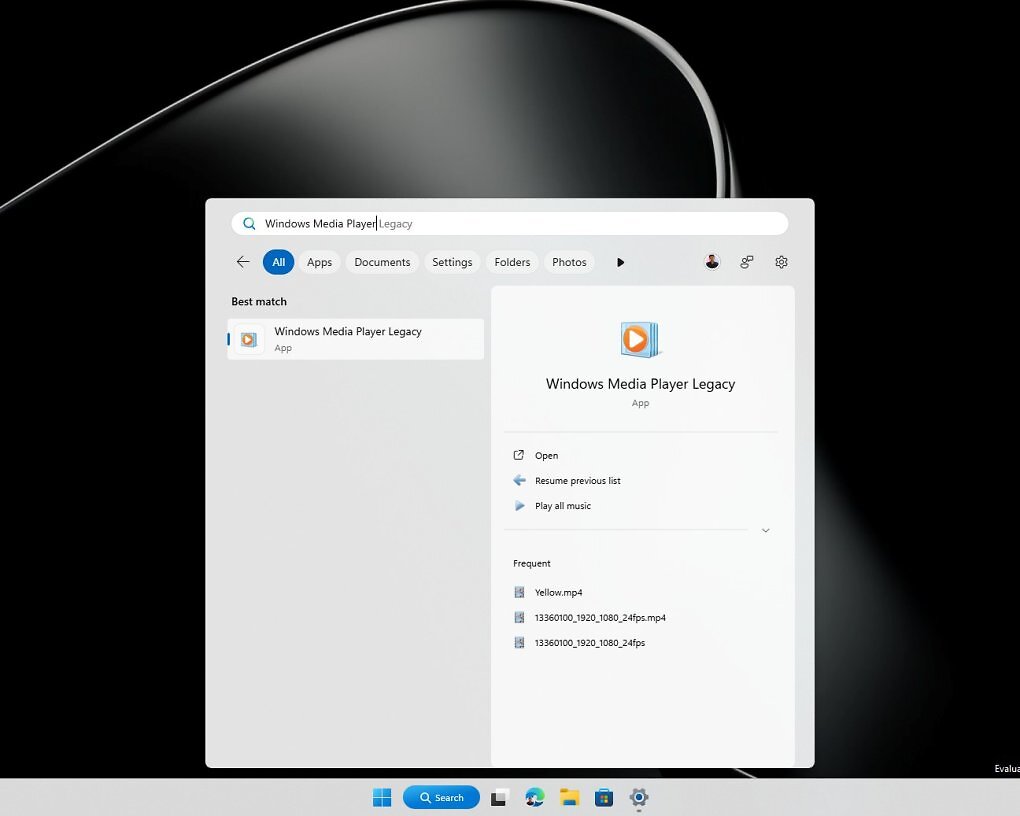Screen dimensions: 1020x816
Task: Click the Yellow.mp4 video file icon
Action: tap(519, 592)
